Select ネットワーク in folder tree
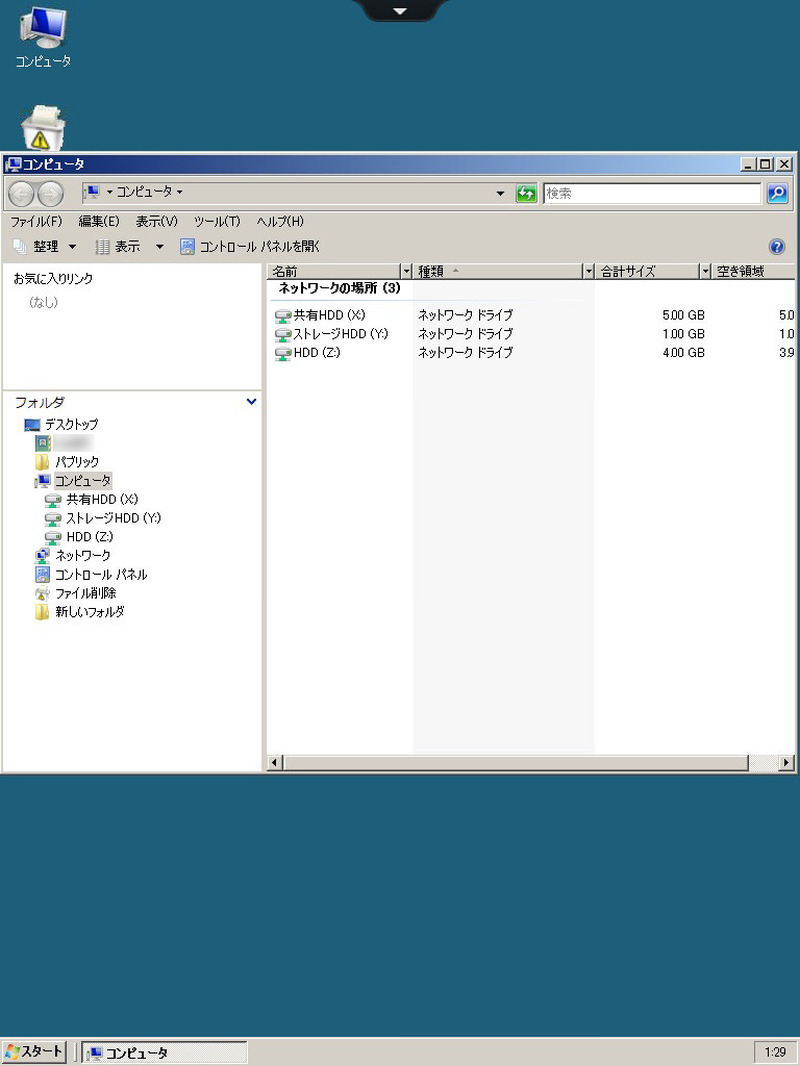Viewport: 800px width, 1066px height. point(82,555)
